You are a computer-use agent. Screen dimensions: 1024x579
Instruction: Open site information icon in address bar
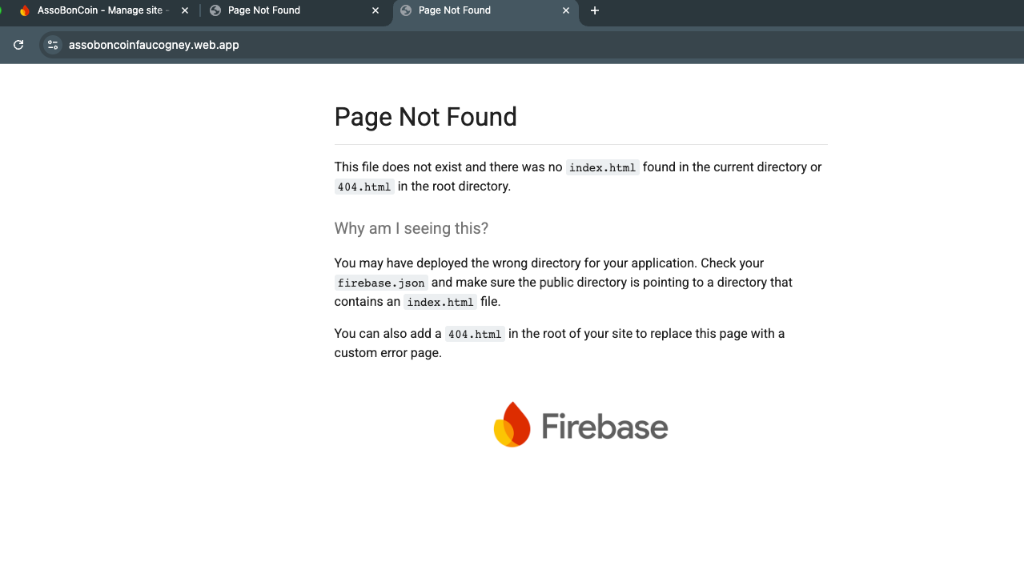(53, 45)
